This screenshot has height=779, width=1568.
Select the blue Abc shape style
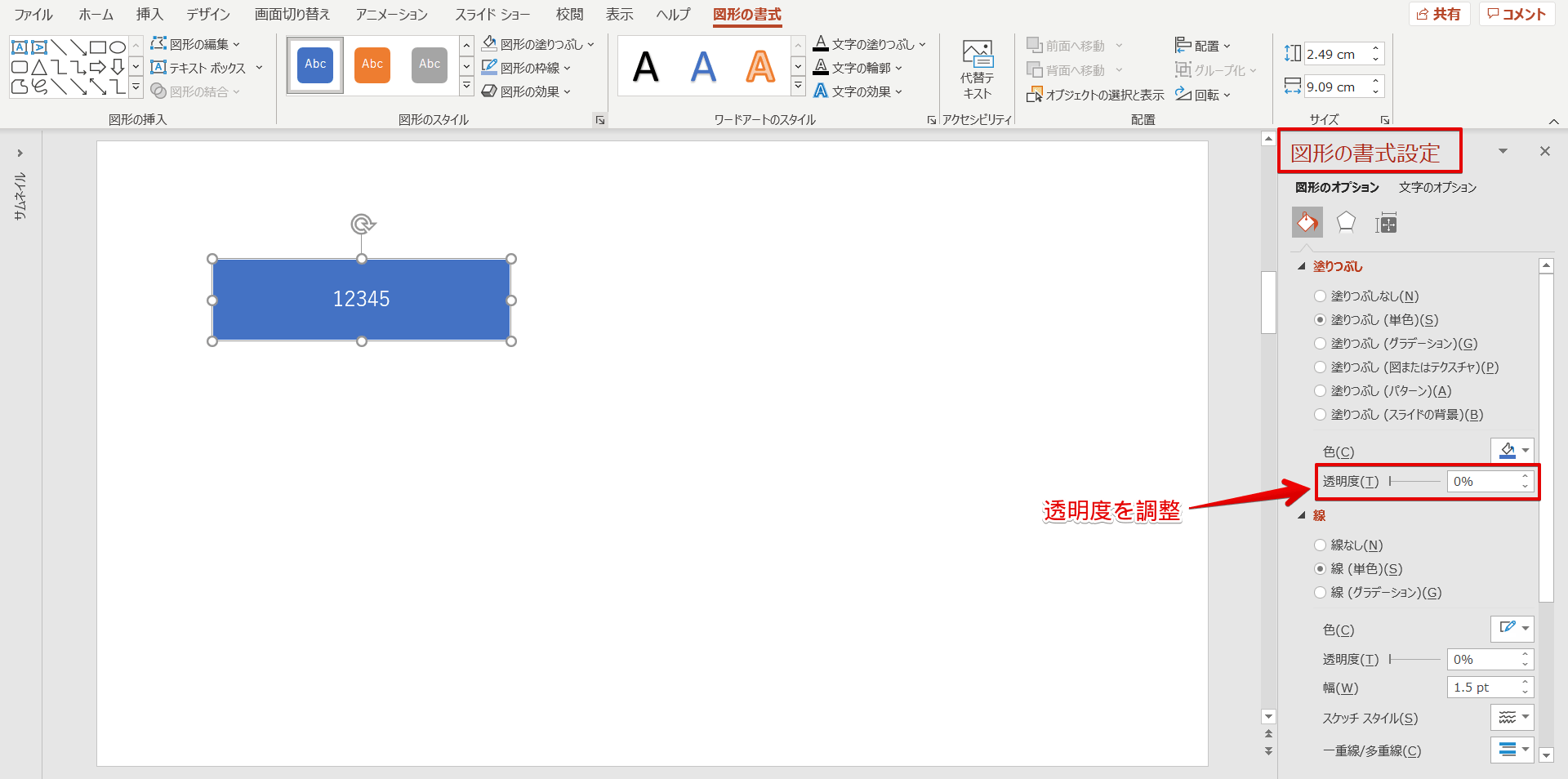coord(315,65)
